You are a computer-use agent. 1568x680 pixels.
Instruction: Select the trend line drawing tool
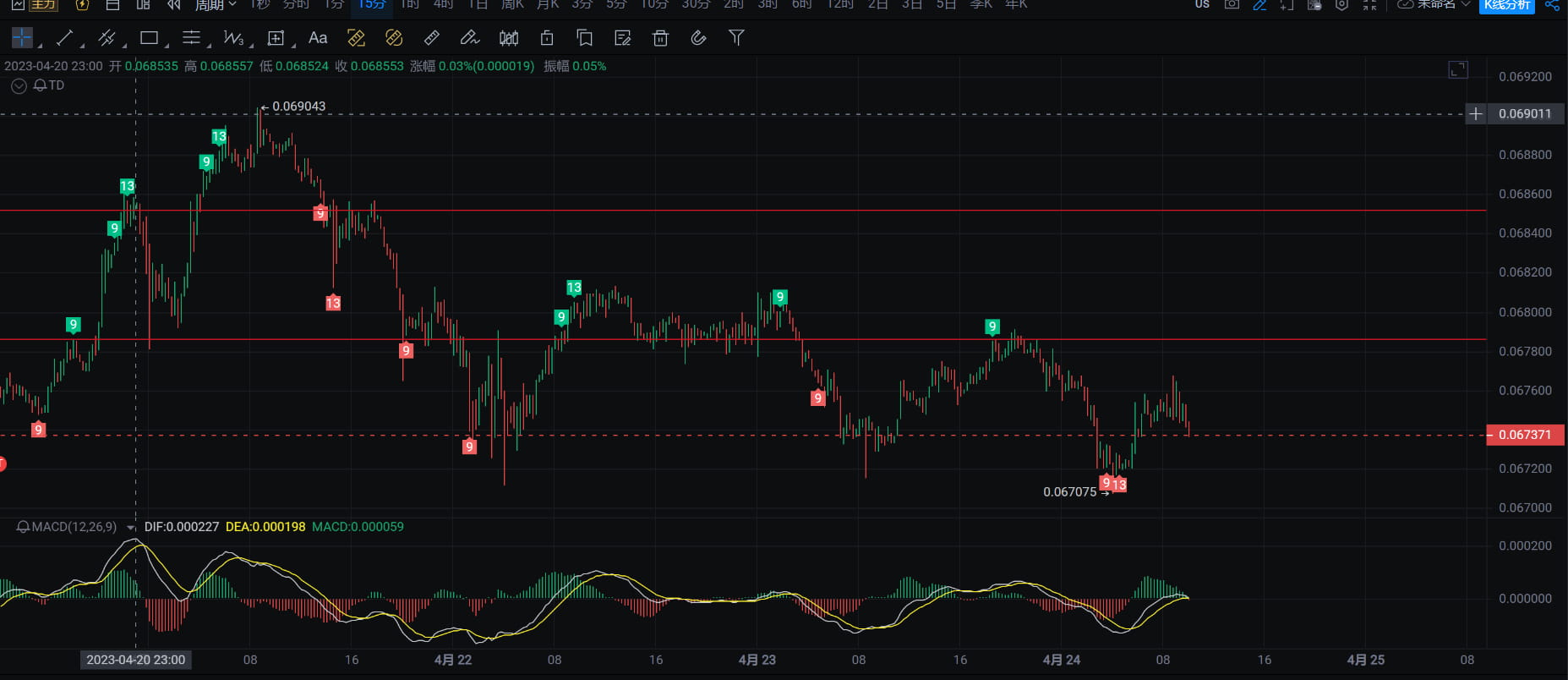click(64, 38)
